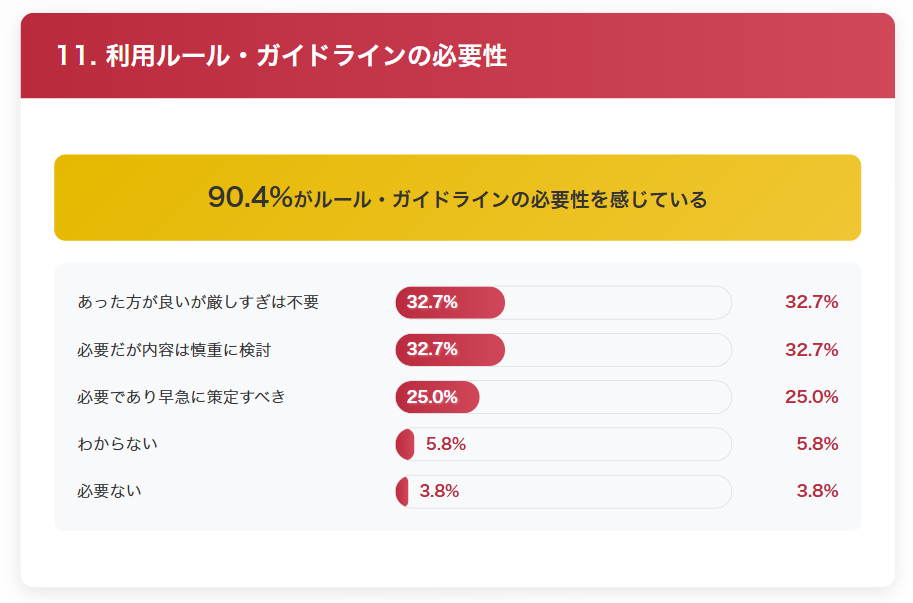Select the あった方が良いが厳しすぎは不要 label

click(198, 302)
